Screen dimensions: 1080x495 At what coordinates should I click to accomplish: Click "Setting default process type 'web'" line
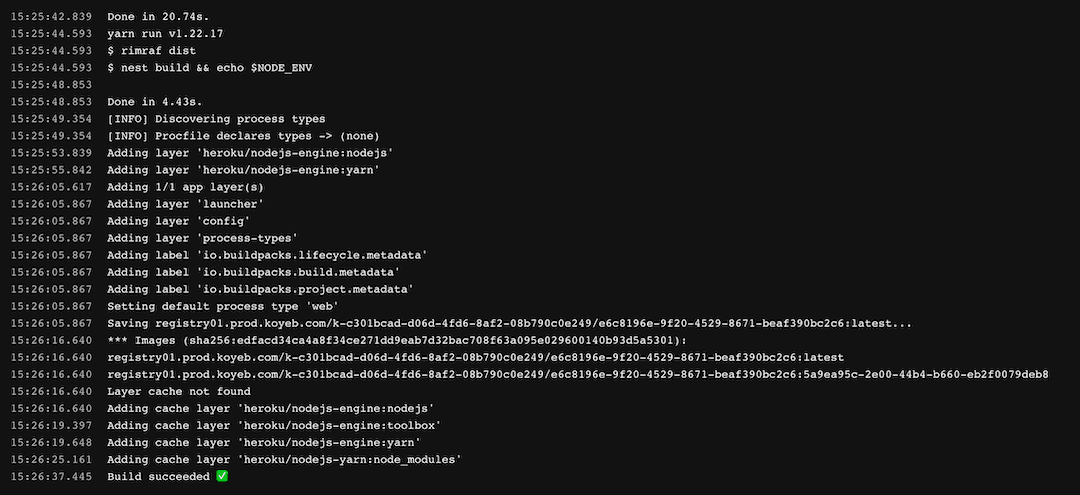[223, 306]
